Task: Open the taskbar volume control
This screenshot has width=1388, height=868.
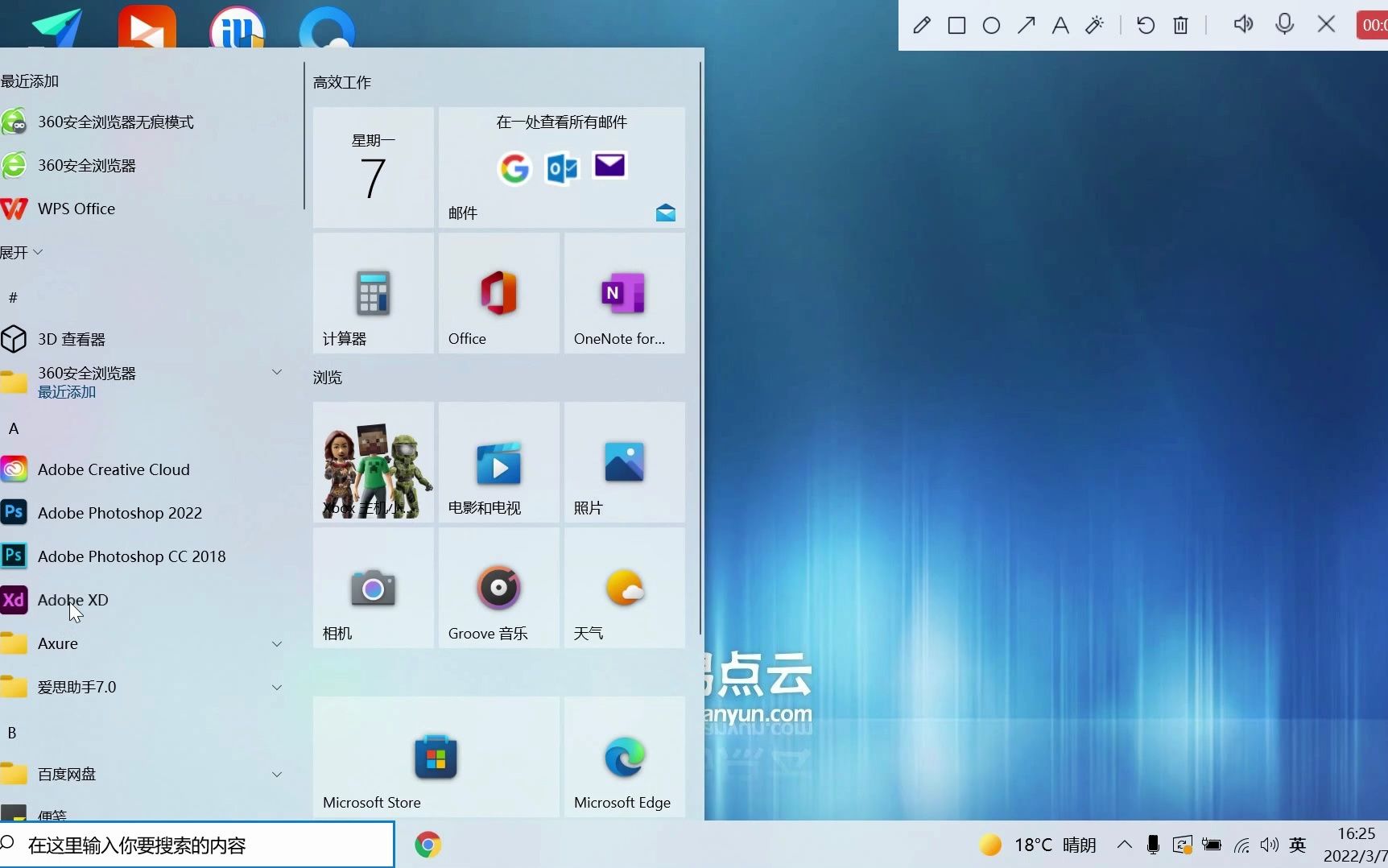Action: 1270,845
